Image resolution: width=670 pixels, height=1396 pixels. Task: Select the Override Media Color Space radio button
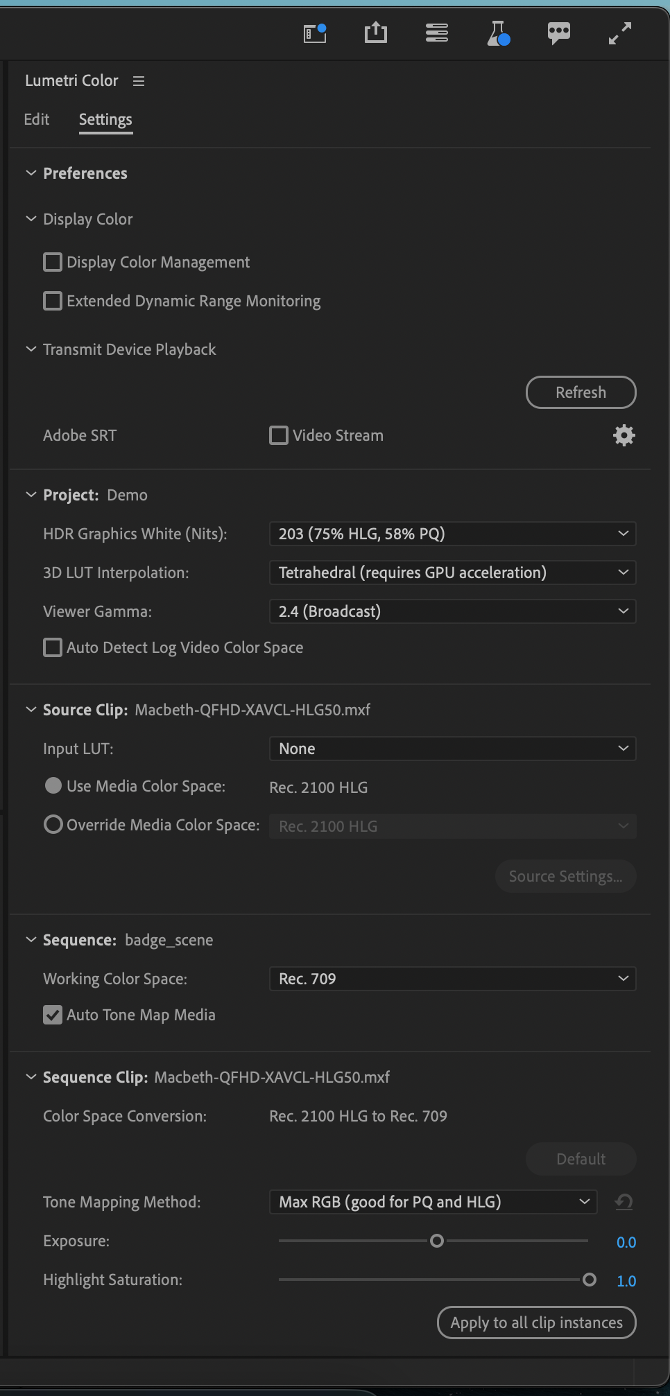point(52,825)
